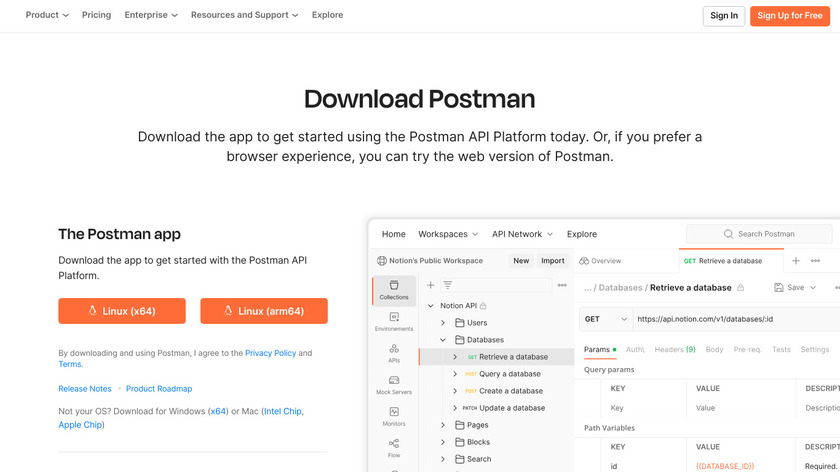Click the Save disk icon
The height and width of the screenshot is (472, 840).
click(x=778, y=288)
